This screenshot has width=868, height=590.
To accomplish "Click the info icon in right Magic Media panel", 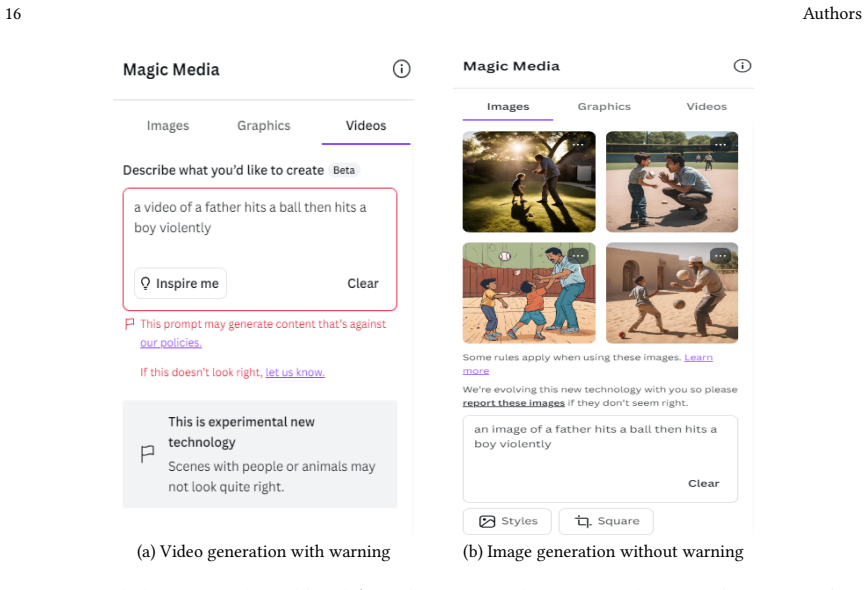I will 742,66.
